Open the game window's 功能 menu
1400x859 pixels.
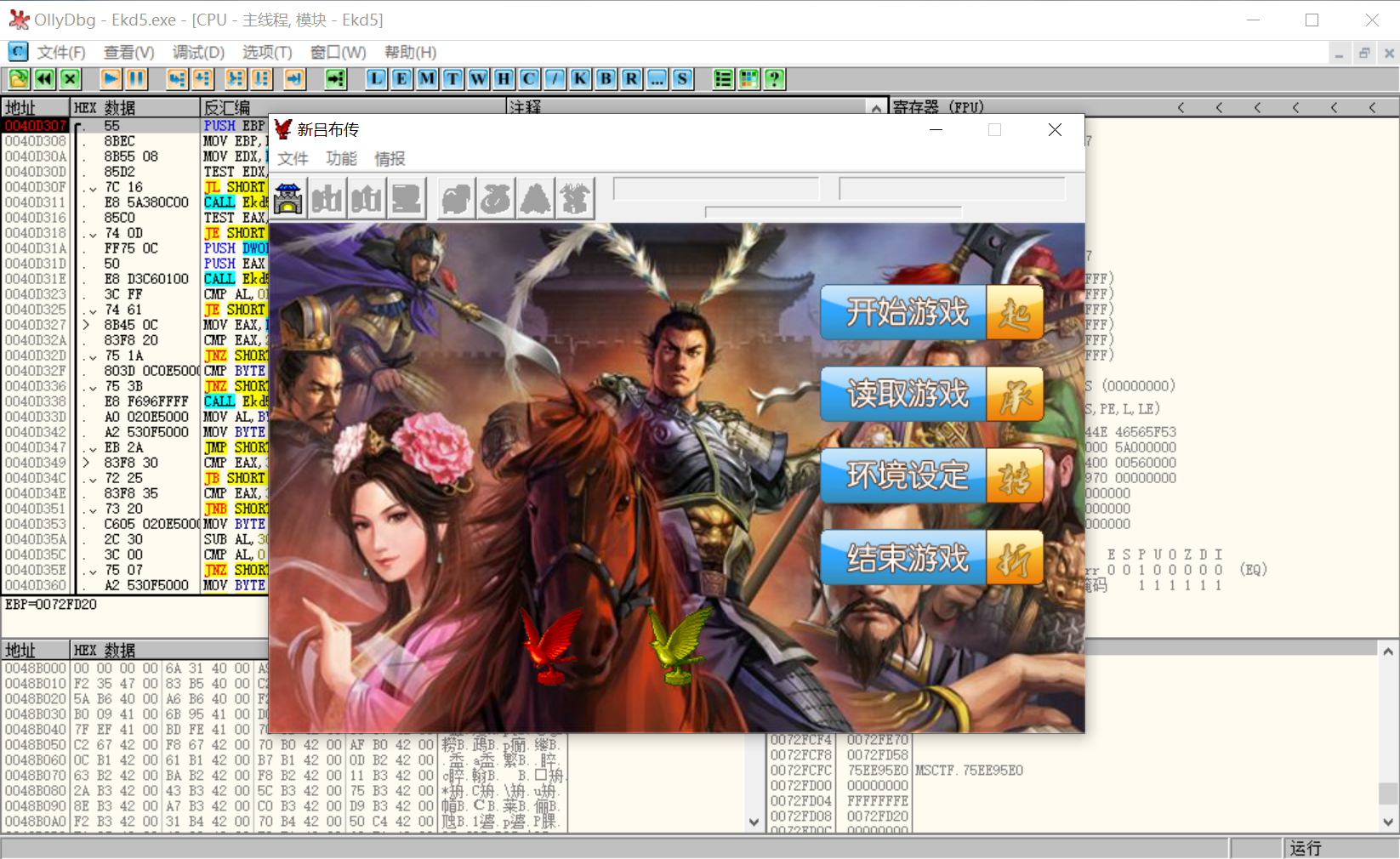pos(341,159)
